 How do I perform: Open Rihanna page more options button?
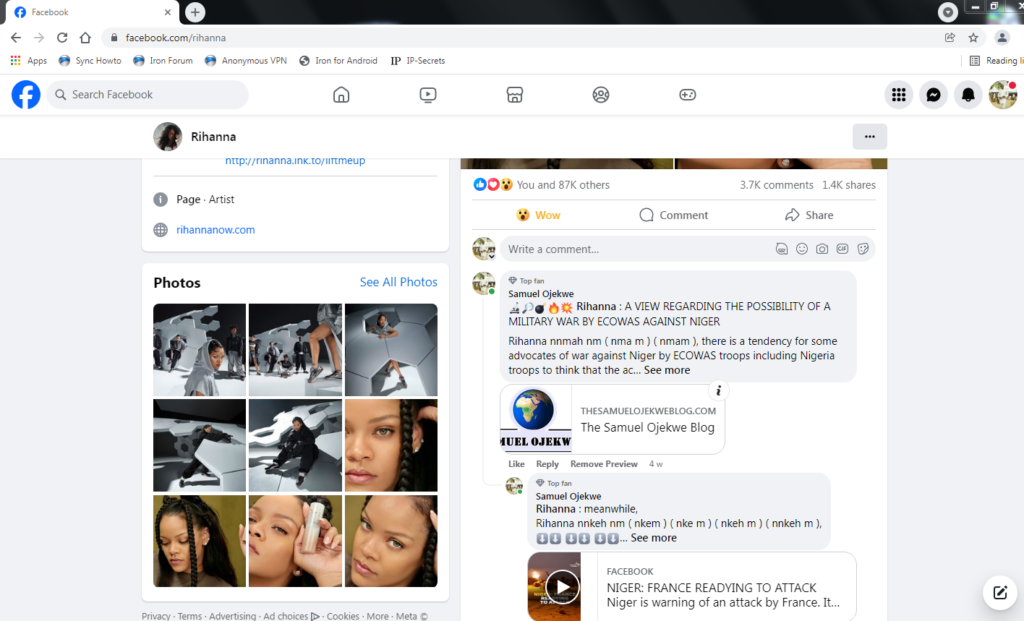(x=869, y=136)
